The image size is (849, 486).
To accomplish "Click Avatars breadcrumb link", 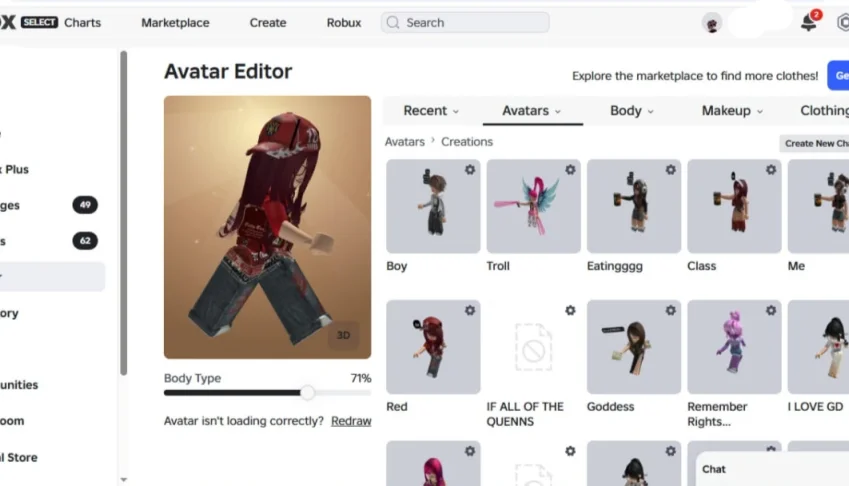I will [404, 142].
